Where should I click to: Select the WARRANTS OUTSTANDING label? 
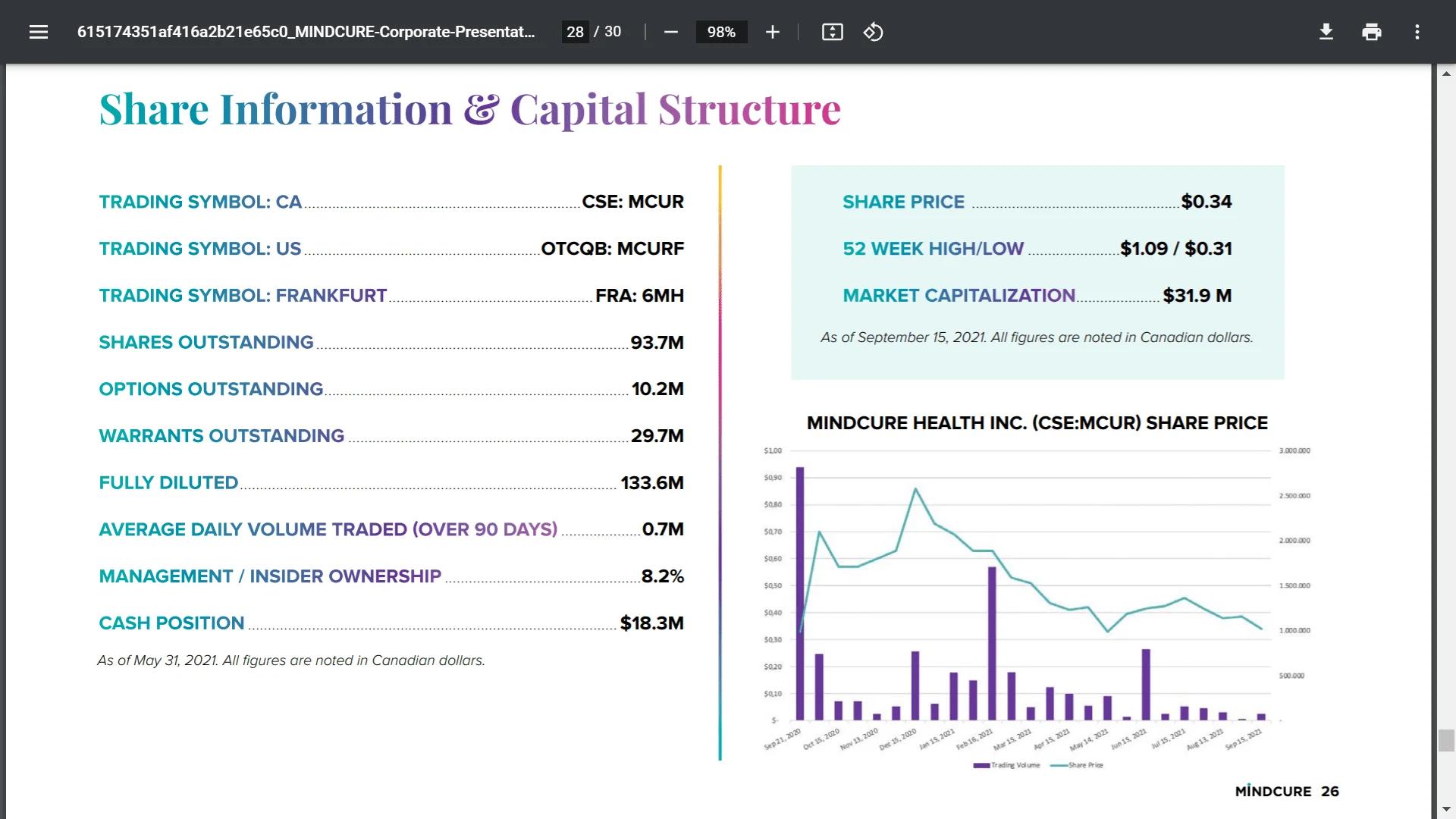pyautogui.click(x=221, y=436)
